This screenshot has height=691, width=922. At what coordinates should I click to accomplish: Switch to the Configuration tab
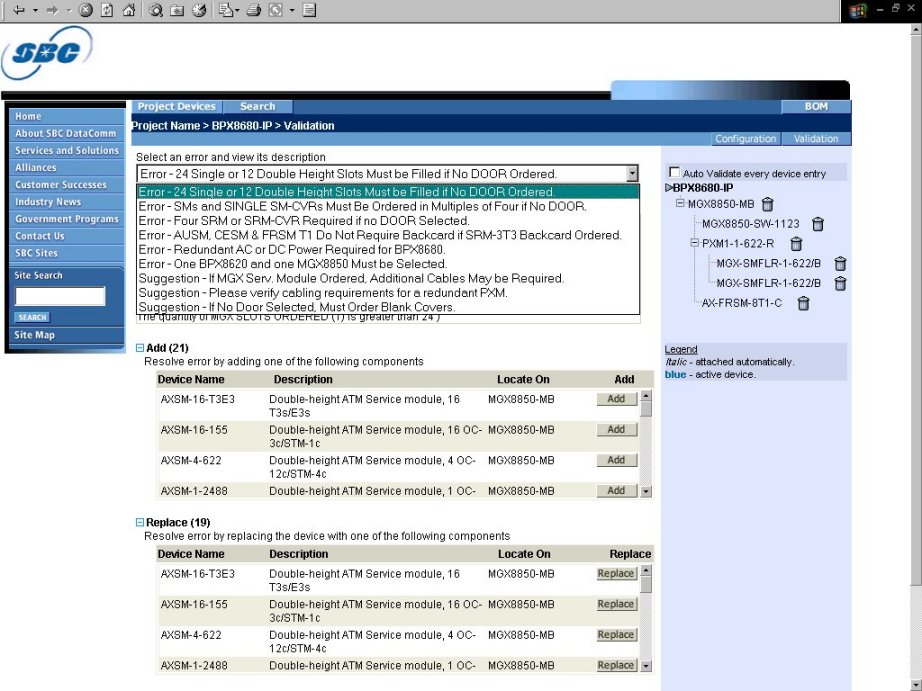tap(746, 139)
